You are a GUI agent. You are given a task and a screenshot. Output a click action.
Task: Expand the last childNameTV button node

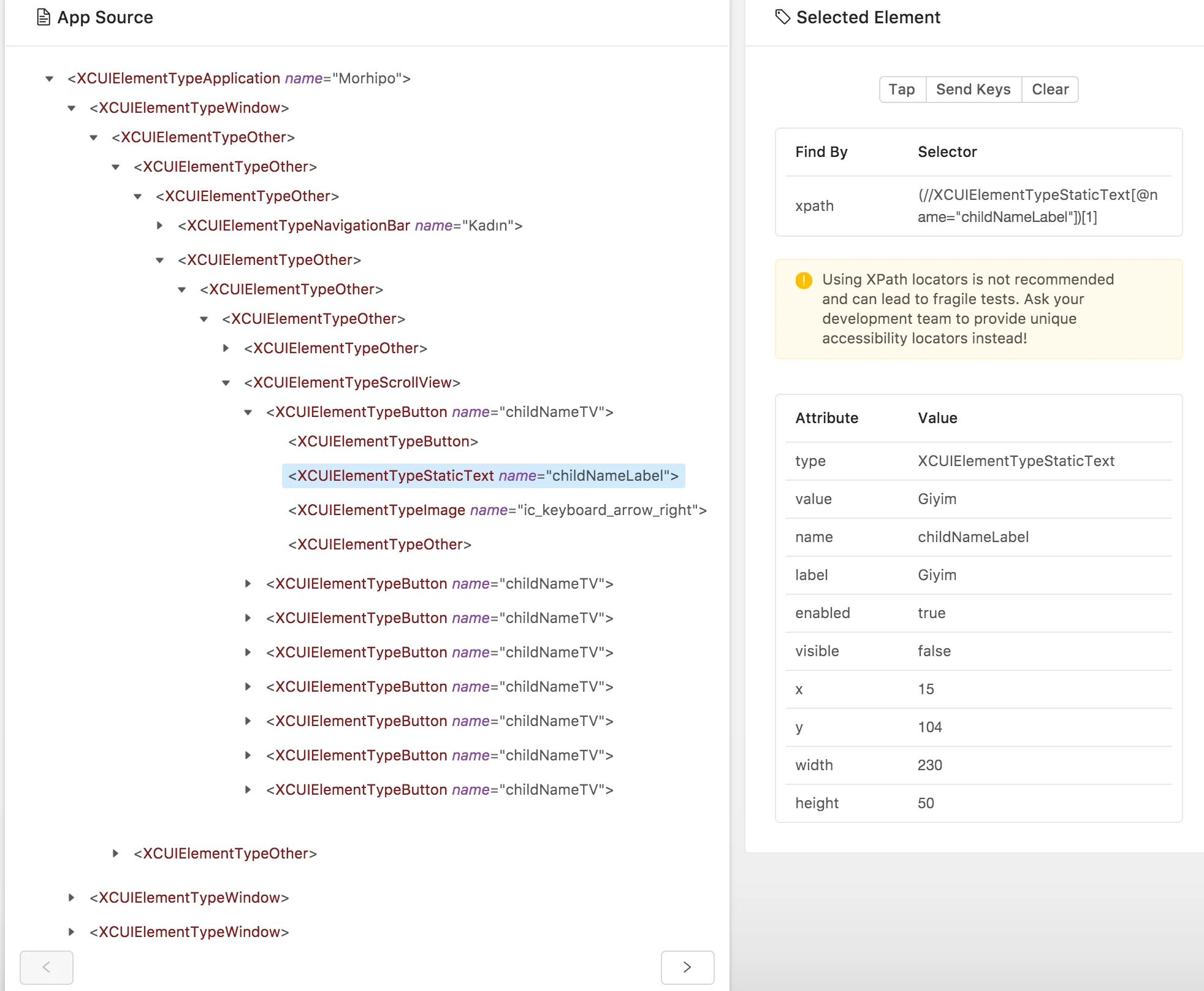(x=248, y=790)
